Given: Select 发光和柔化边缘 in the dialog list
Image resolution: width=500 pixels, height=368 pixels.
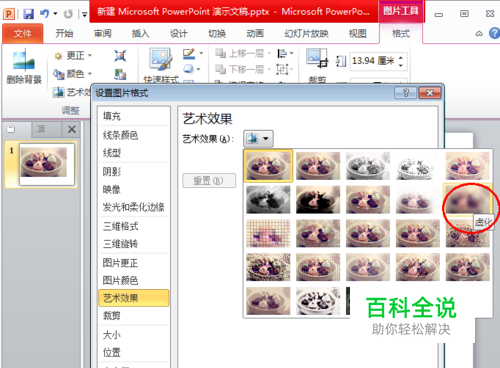Looking at the screenshot, I should tap(134, 207).
